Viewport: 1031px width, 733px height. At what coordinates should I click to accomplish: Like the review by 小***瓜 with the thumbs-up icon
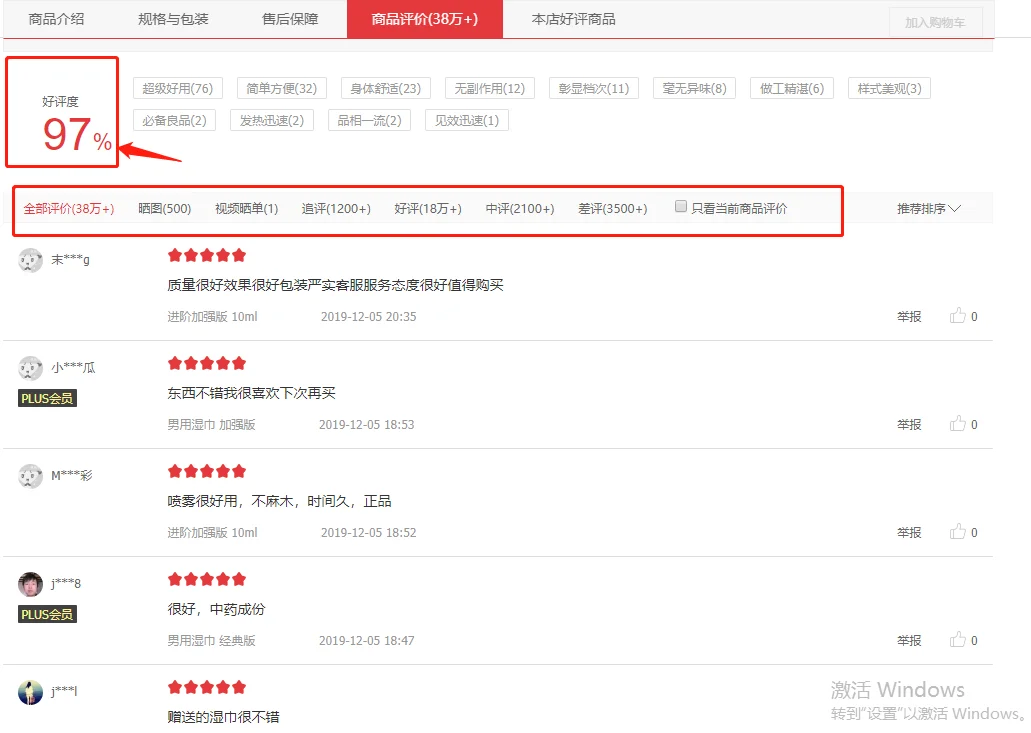tap(958, 424)
